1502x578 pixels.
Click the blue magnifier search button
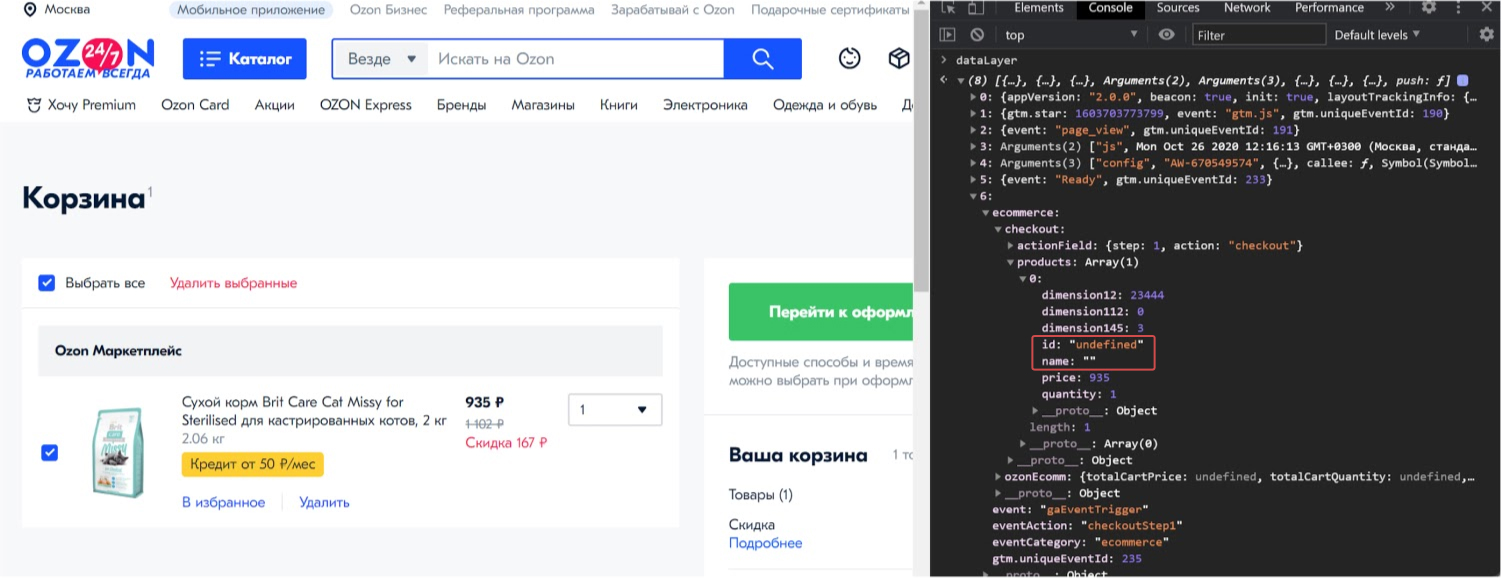tap(763, 59)
